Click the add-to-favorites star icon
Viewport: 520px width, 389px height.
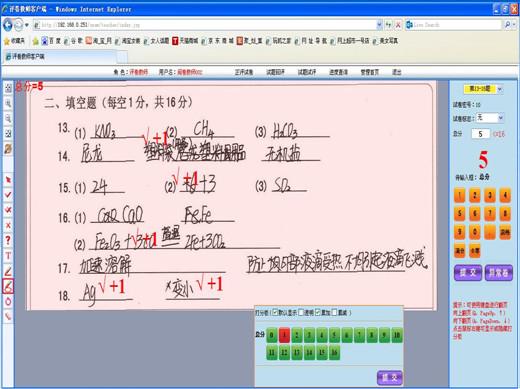[35, 41]
